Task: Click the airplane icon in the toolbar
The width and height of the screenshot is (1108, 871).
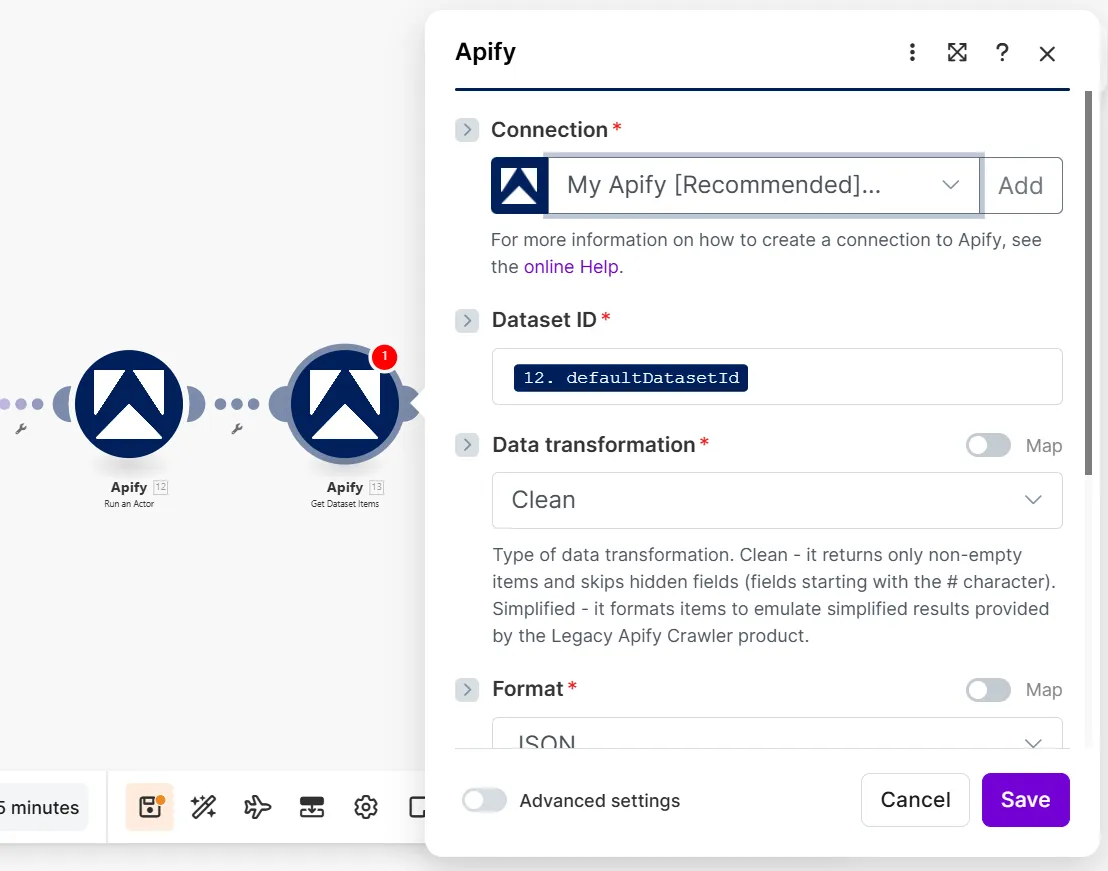Action: 257,807
